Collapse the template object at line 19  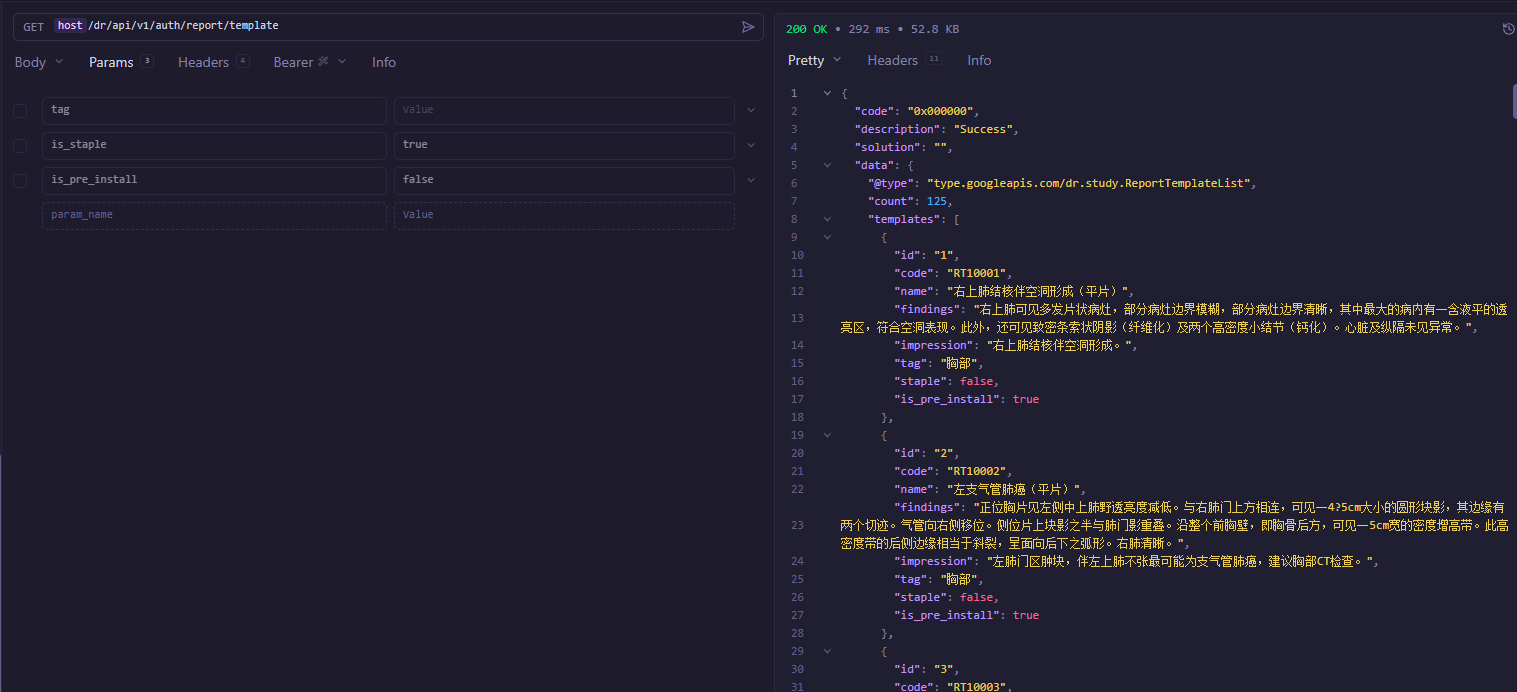827,435
